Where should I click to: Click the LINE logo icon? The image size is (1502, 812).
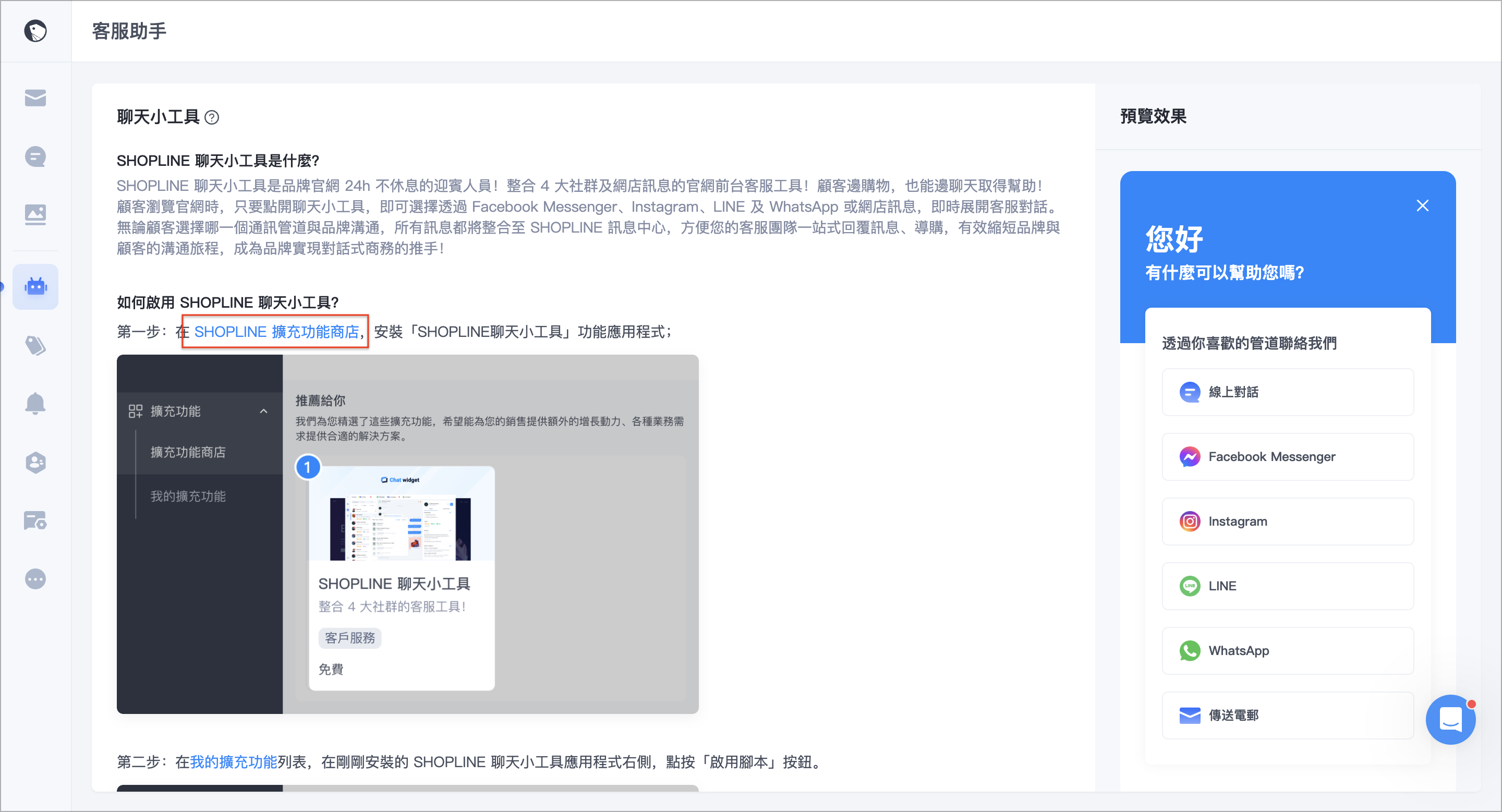click(x=1190, y=586)
